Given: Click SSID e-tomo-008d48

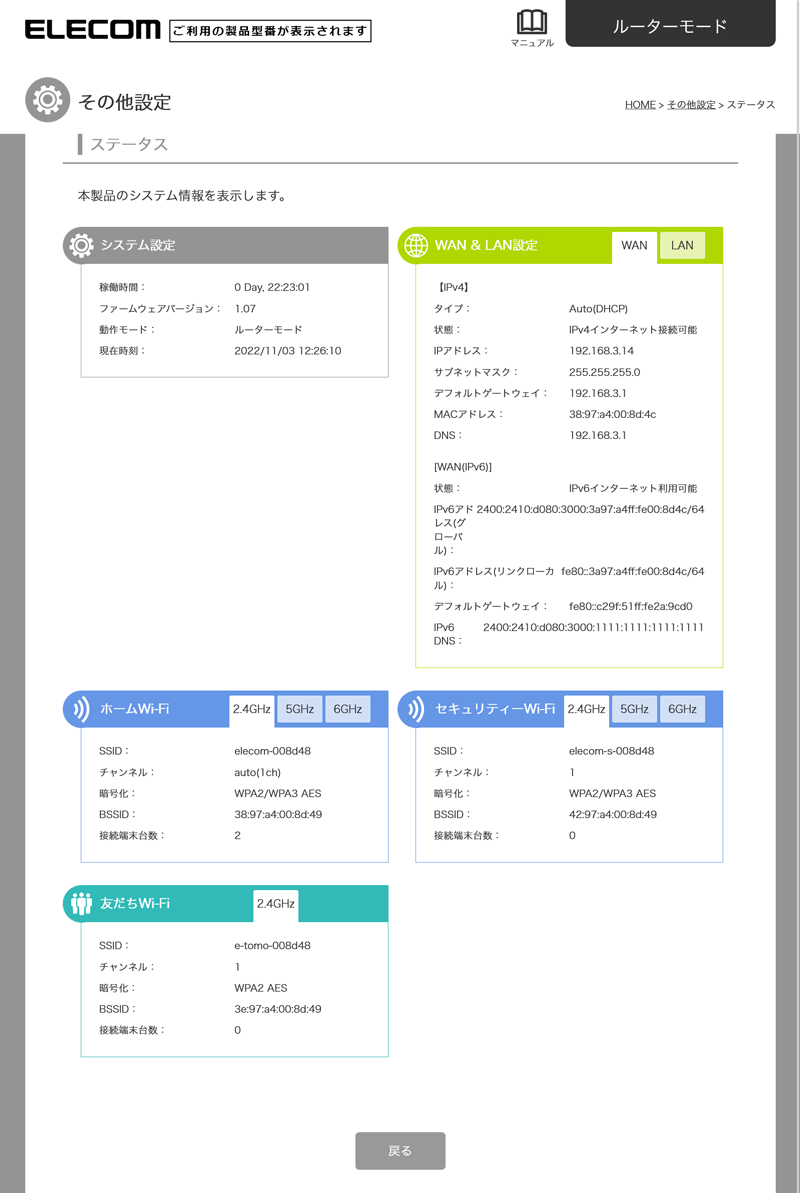Looking at the screenshot, I should pos(273,946).
